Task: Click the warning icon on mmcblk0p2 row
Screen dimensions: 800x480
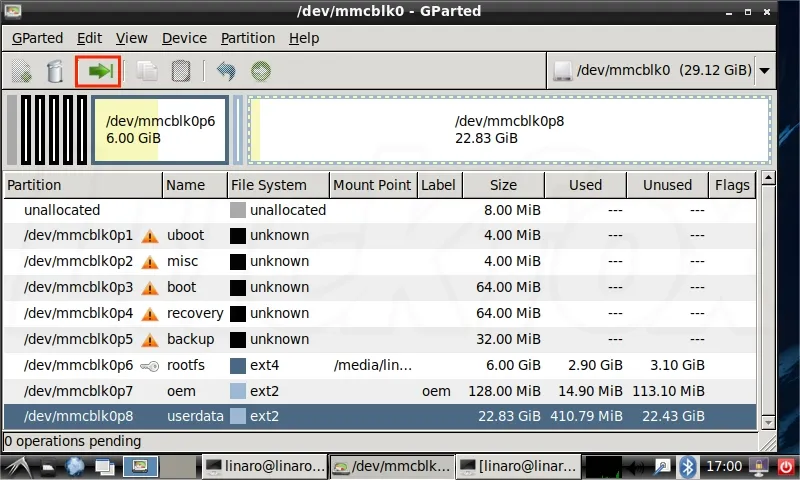Action: tap(149, 262)
